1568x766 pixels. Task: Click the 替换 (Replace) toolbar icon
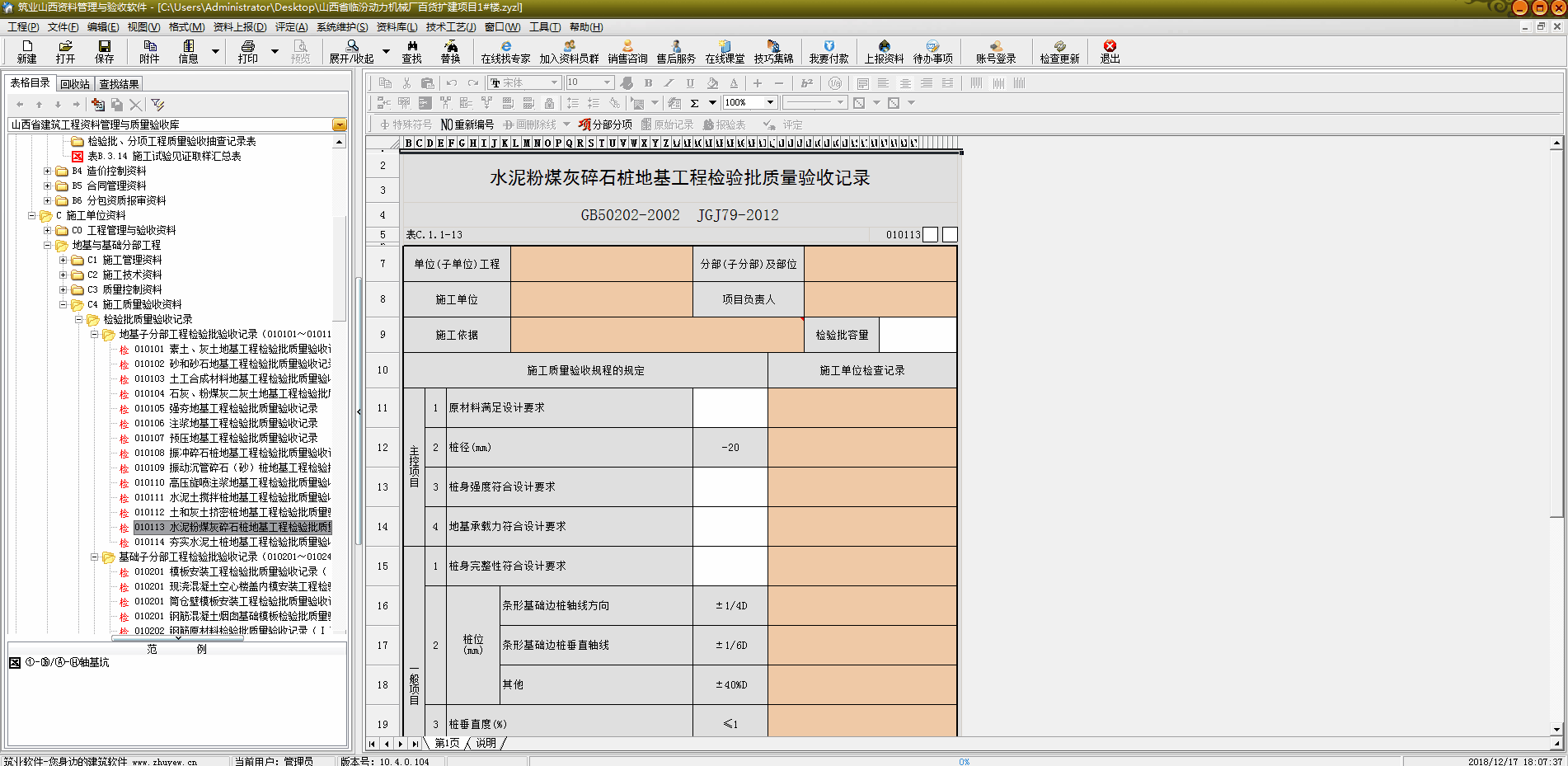tap(450, 51)
